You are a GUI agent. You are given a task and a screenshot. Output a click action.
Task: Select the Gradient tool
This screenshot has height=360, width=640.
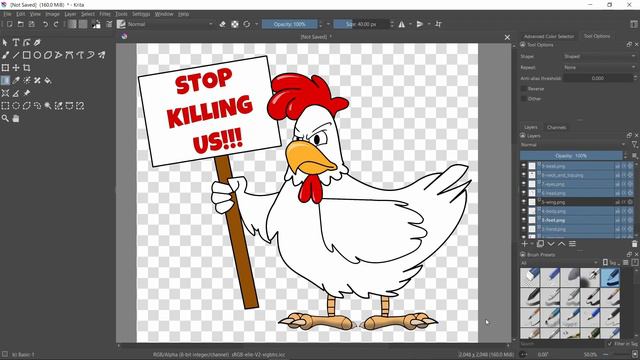5,80
